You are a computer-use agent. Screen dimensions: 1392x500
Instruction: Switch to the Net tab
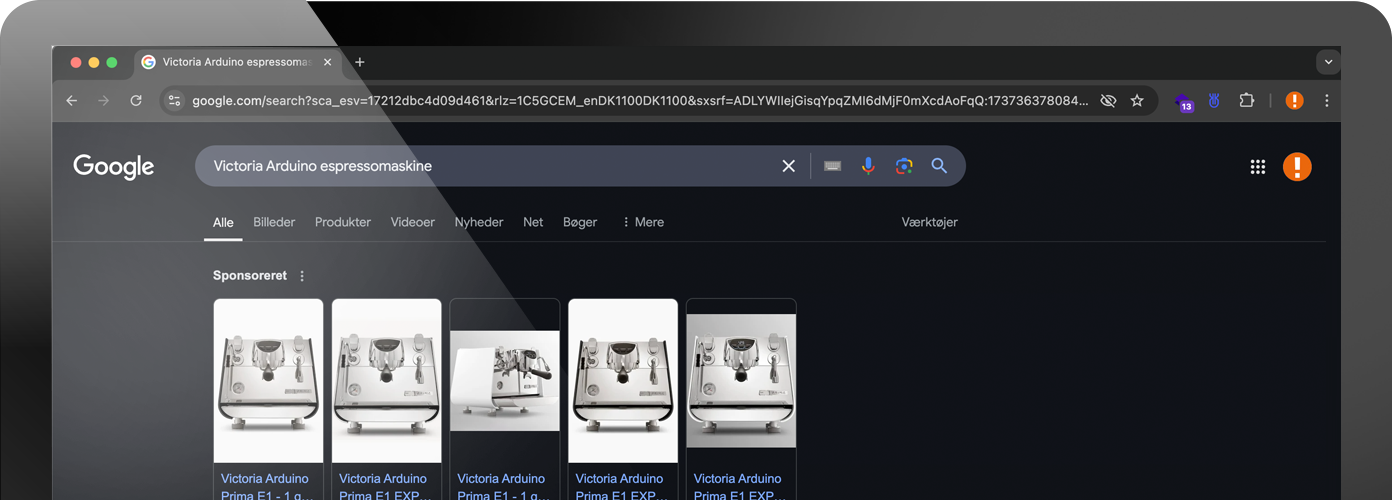[533, 222]
